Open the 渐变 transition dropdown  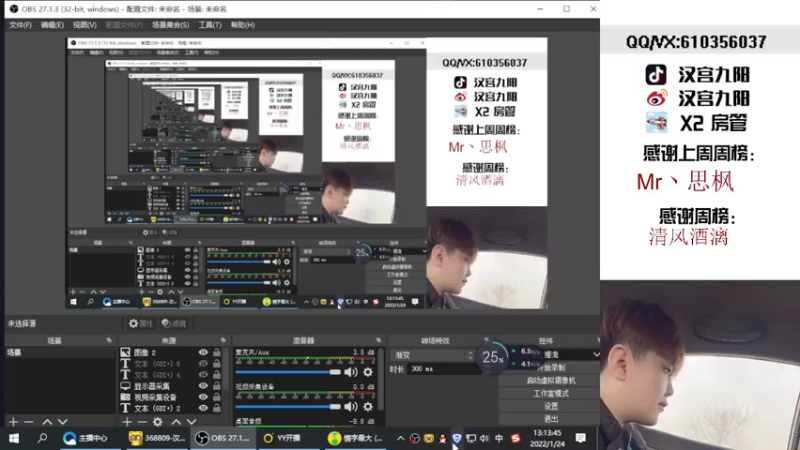click(433, 355)
